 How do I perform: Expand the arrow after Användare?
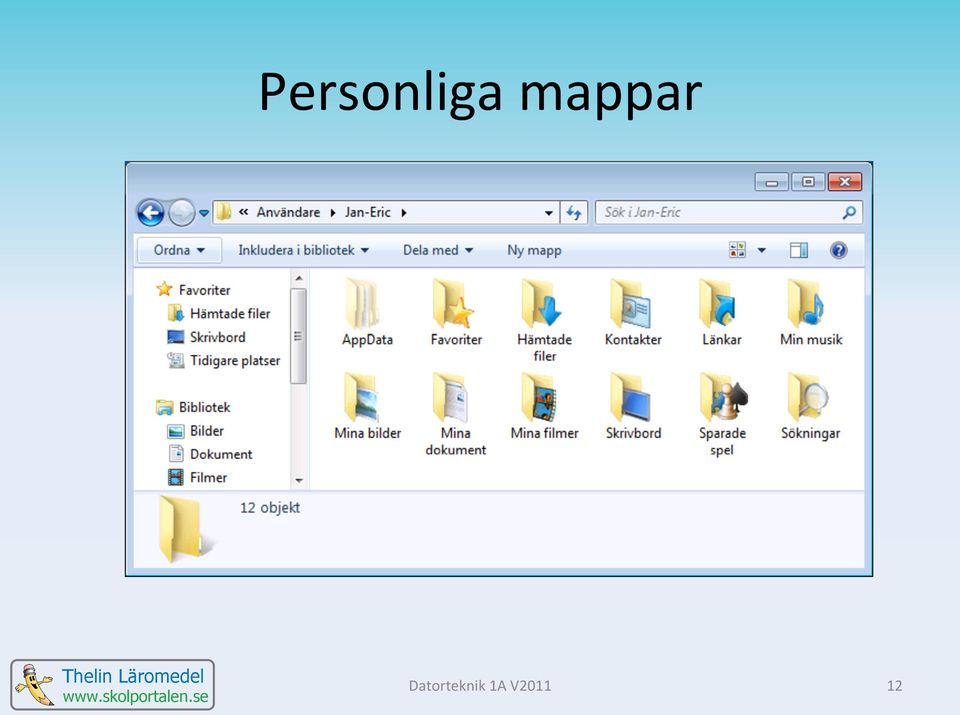[333, 213]
